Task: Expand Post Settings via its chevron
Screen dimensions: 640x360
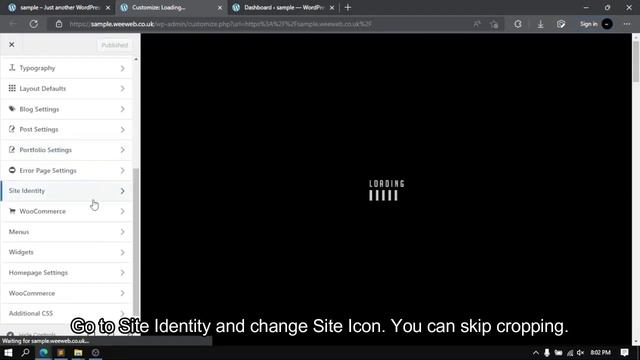Action: (x=122, y=129)
